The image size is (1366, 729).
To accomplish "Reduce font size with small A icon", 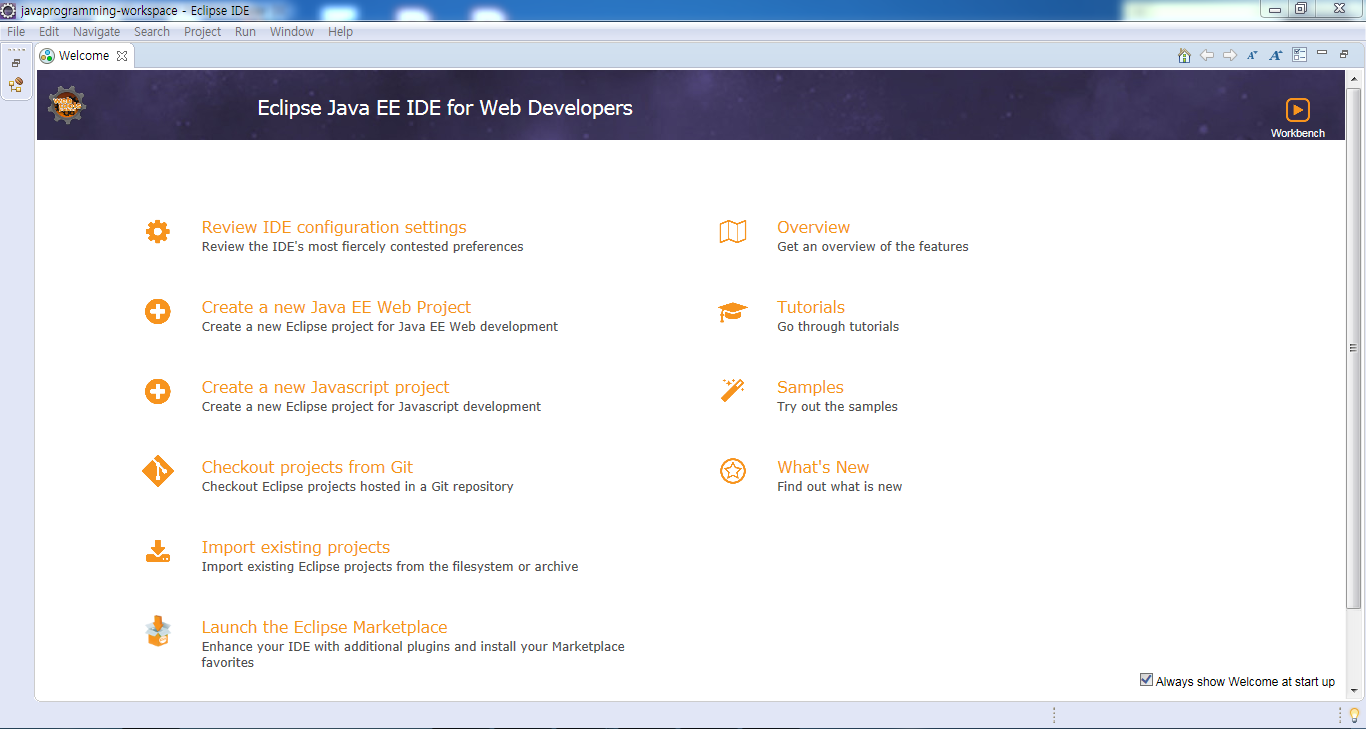I will [1253, 56].
